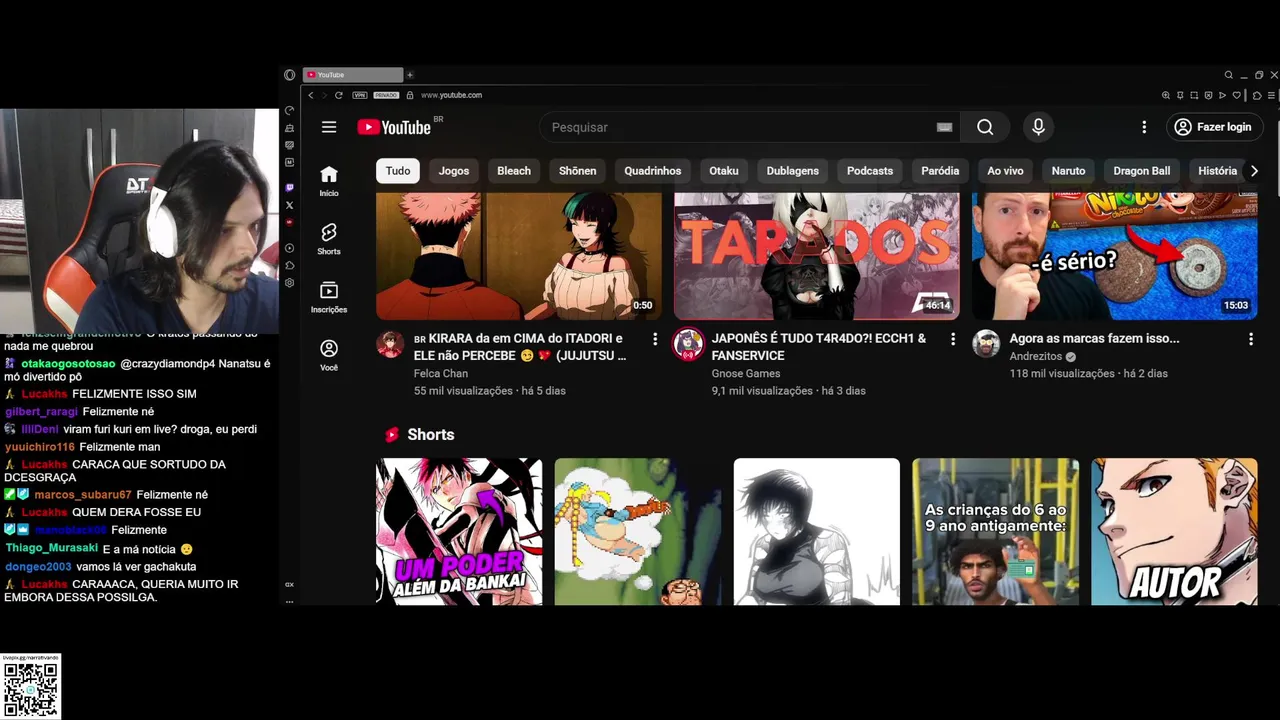Select the Jogos filter chip
Viewport: 1280px width, 720px height.
(454, 171)
